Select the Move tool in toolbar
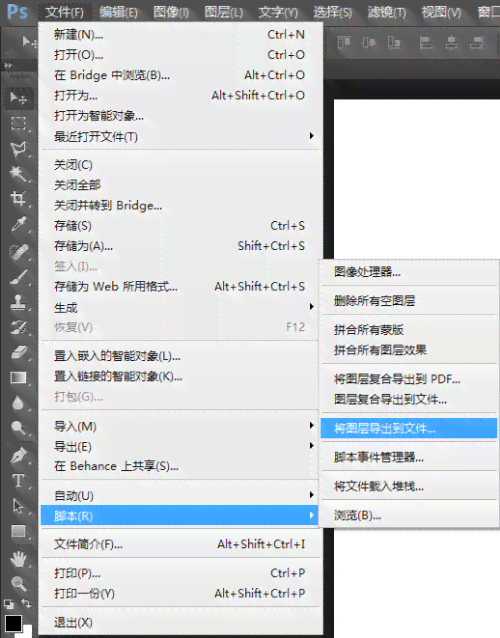The width and height of the screenshot is (500, 638). [x=18, y=98]
